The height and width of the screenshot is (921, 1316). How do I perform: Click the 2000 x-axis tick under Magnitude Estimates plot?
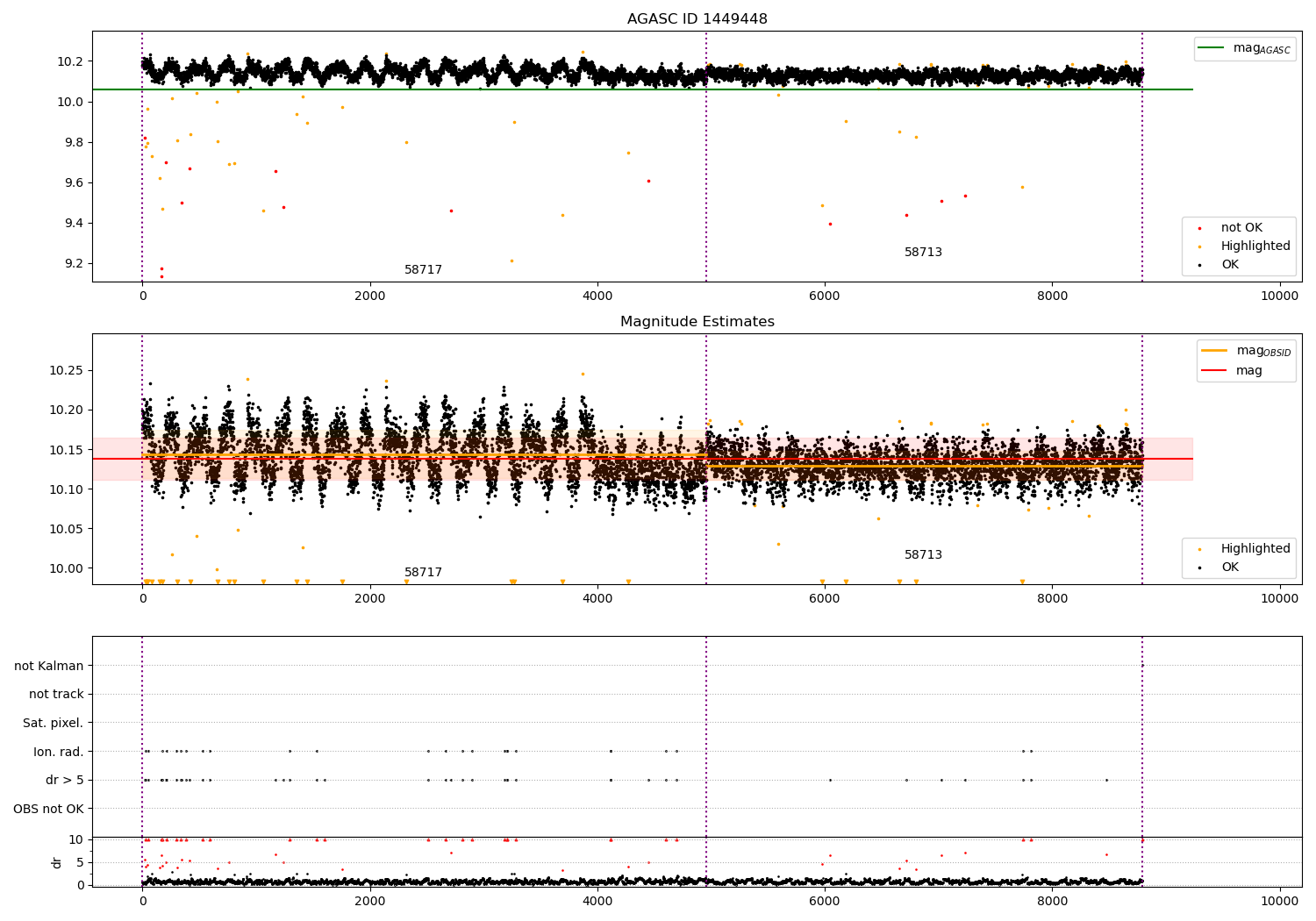(x=370, y=599)
